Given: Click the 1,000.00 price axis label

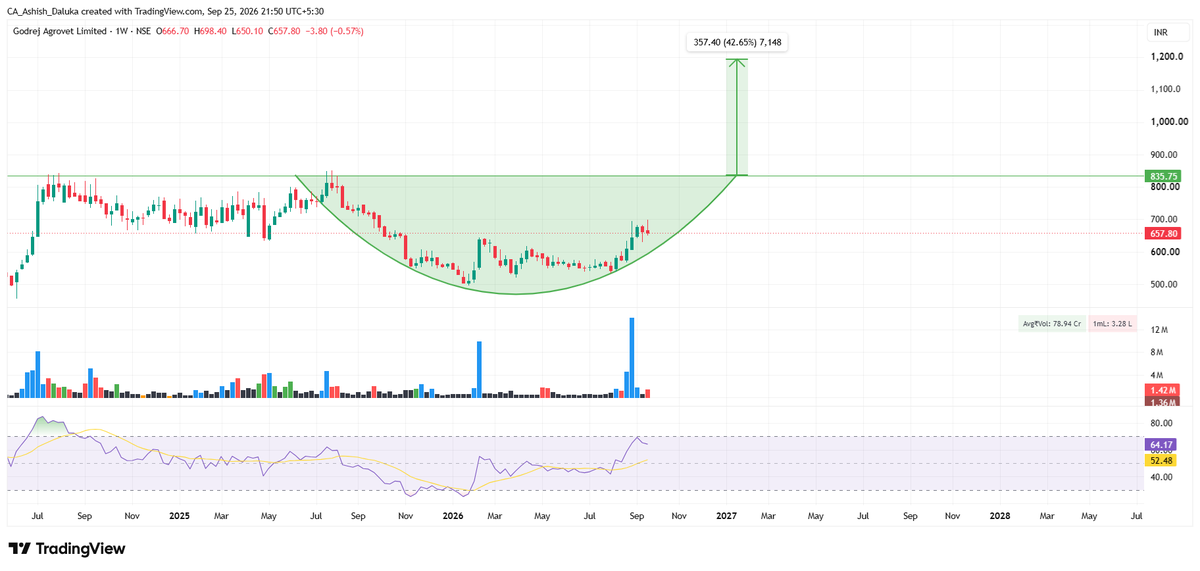Looking at the screenshot, I should pos(1167,122).
